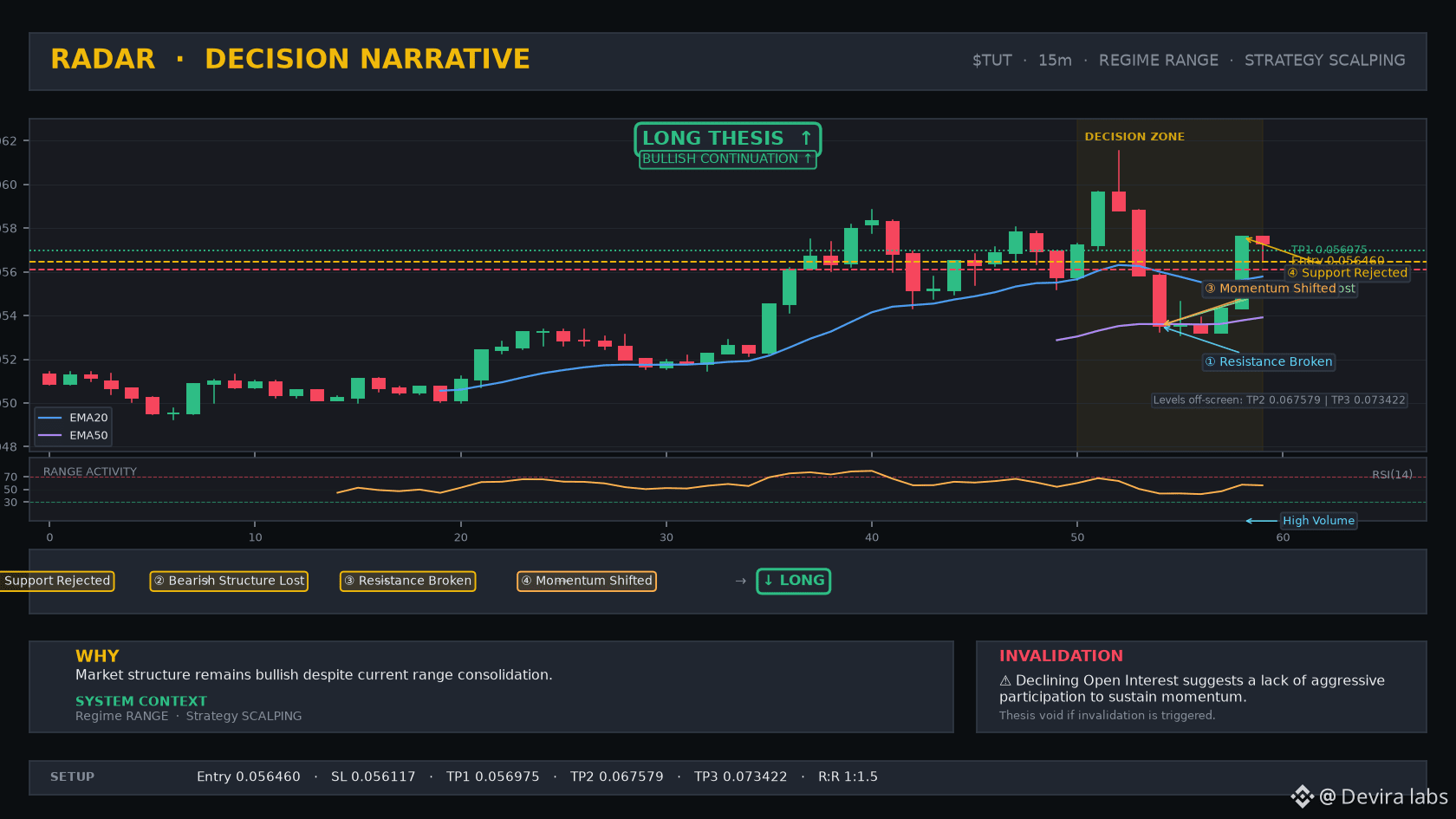
Task: Click the RADAR DECISION NARRATIVE title
Action: pos(290,59)
